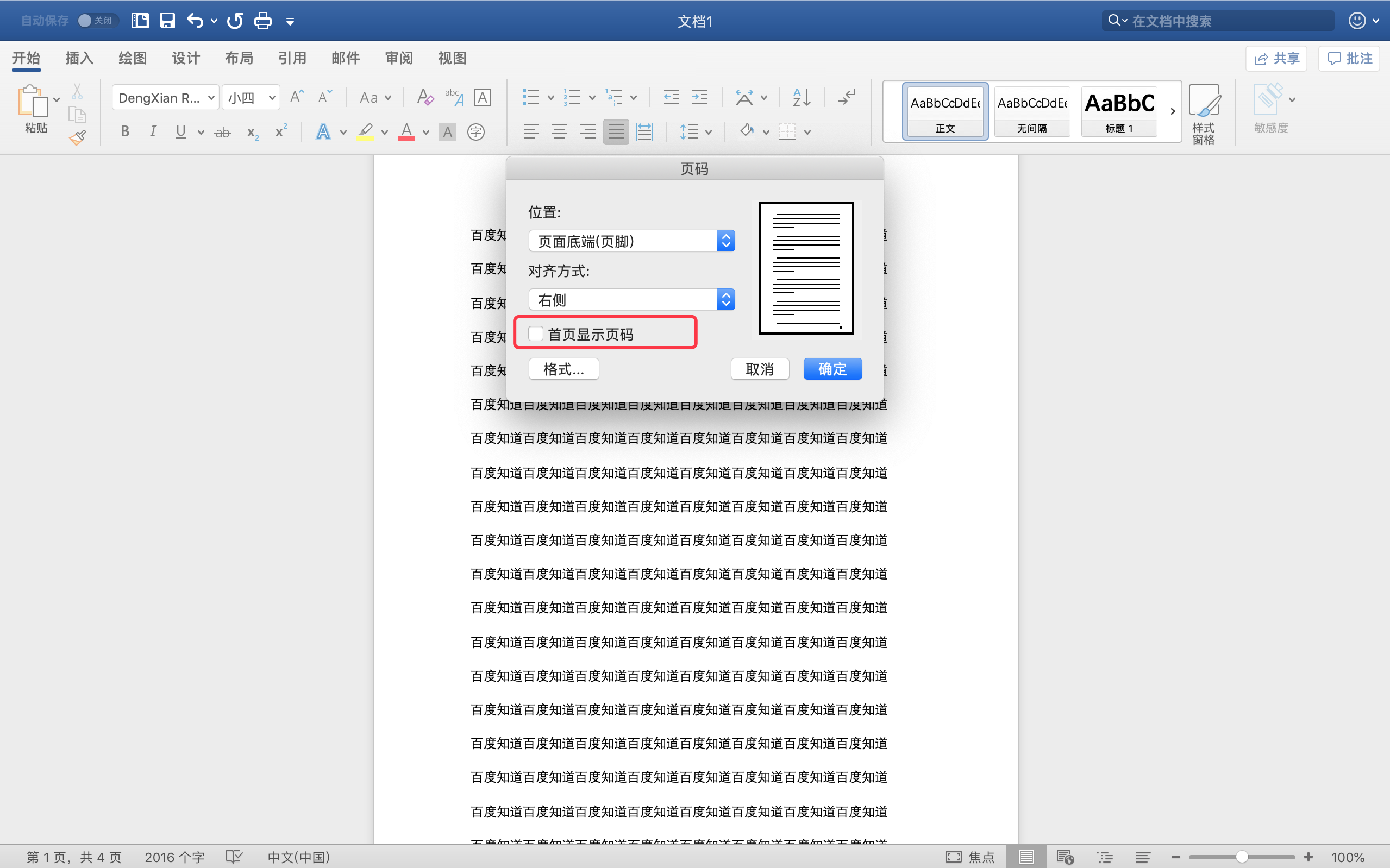The height and width of the screenshot is (868, 1390).
Task: Toggle Strikethrough formatting
Action: point(222,133)
